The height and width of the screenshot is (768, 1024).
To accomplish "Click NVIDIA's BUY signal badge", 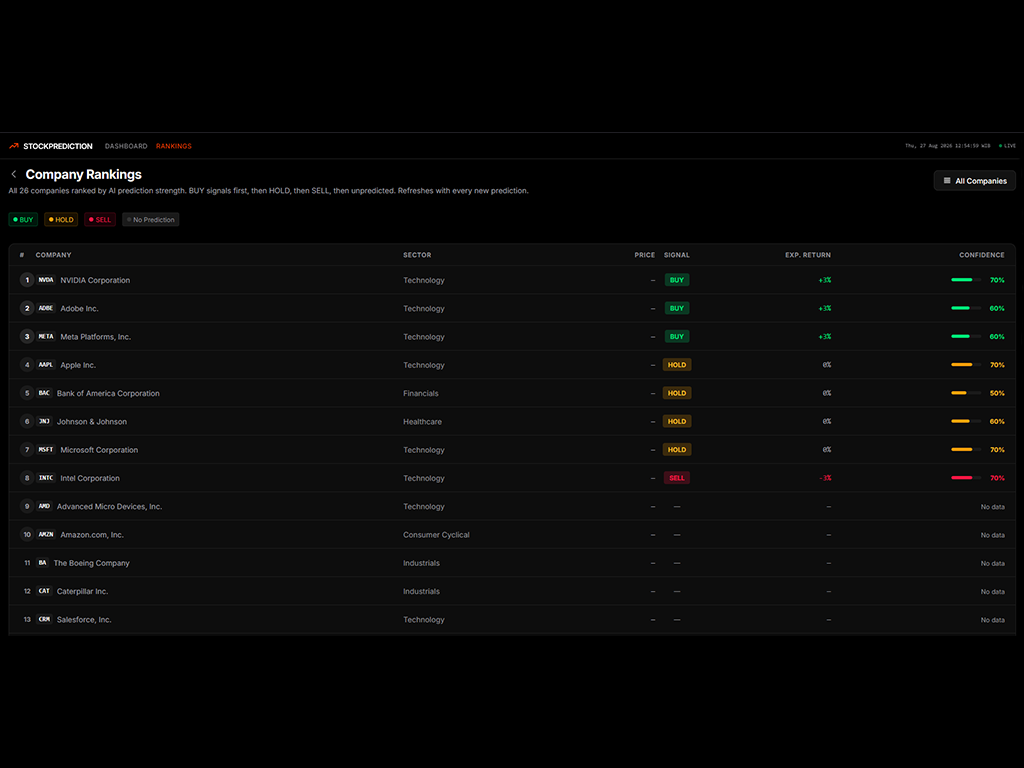I will (x=677, y=280).
